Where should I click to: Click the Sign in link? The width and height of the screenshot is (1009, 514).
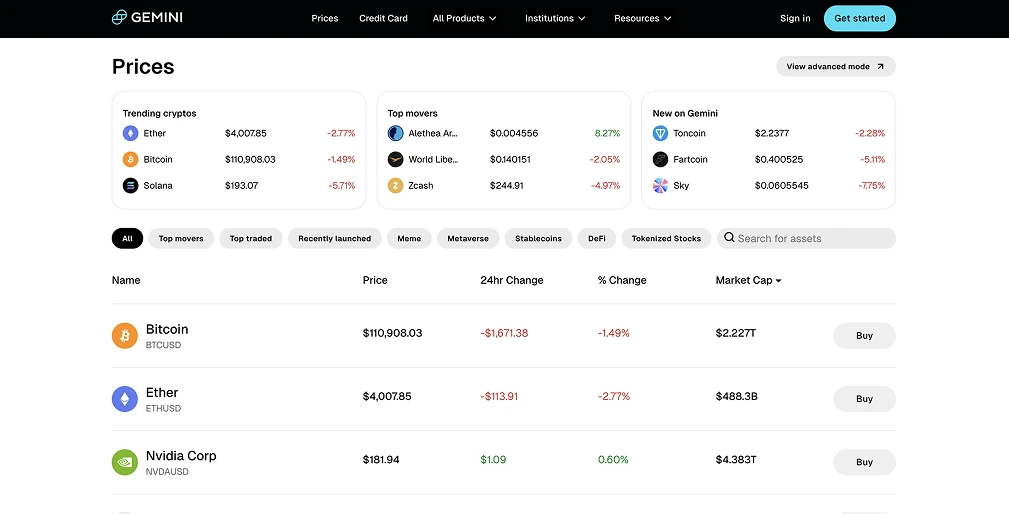[x=795, y=18]
